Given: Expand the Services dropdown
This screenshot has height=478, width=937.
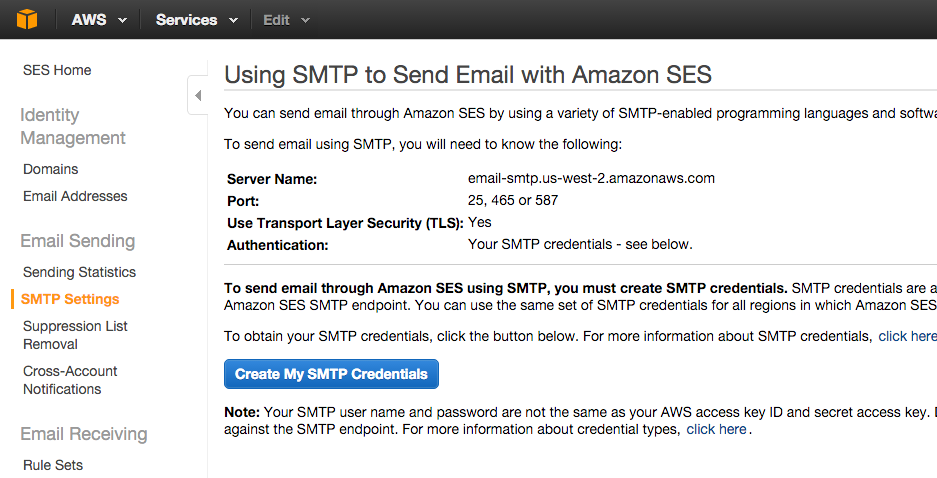Looking at the screenshot, I should tap(197, 20).
